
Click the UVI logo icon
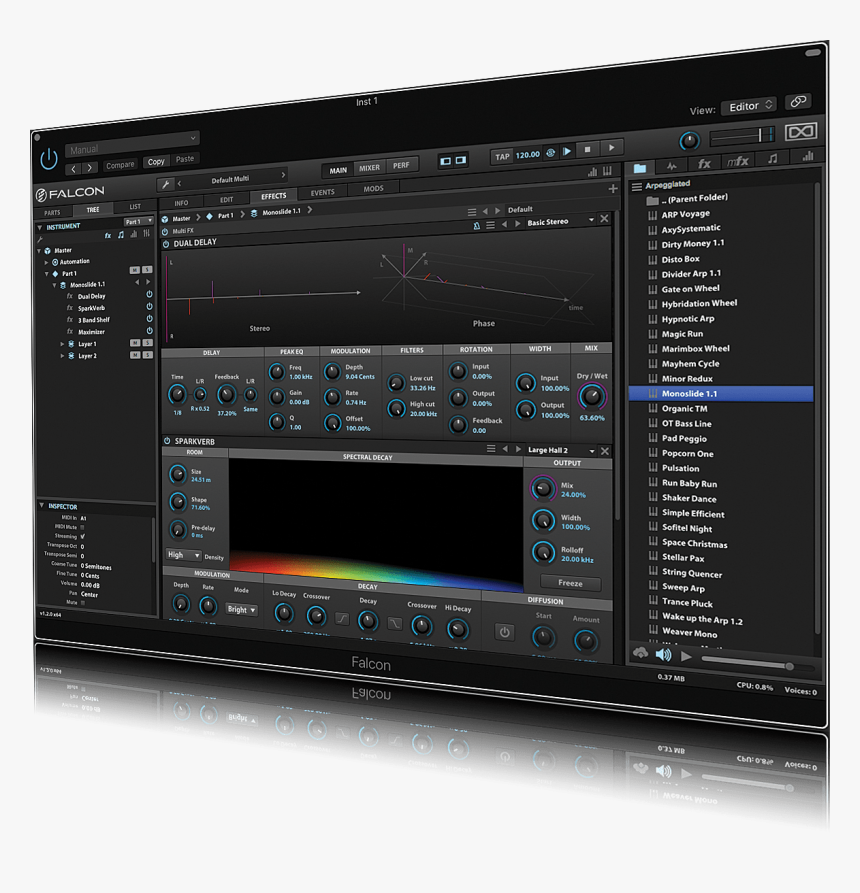point(801,132)
